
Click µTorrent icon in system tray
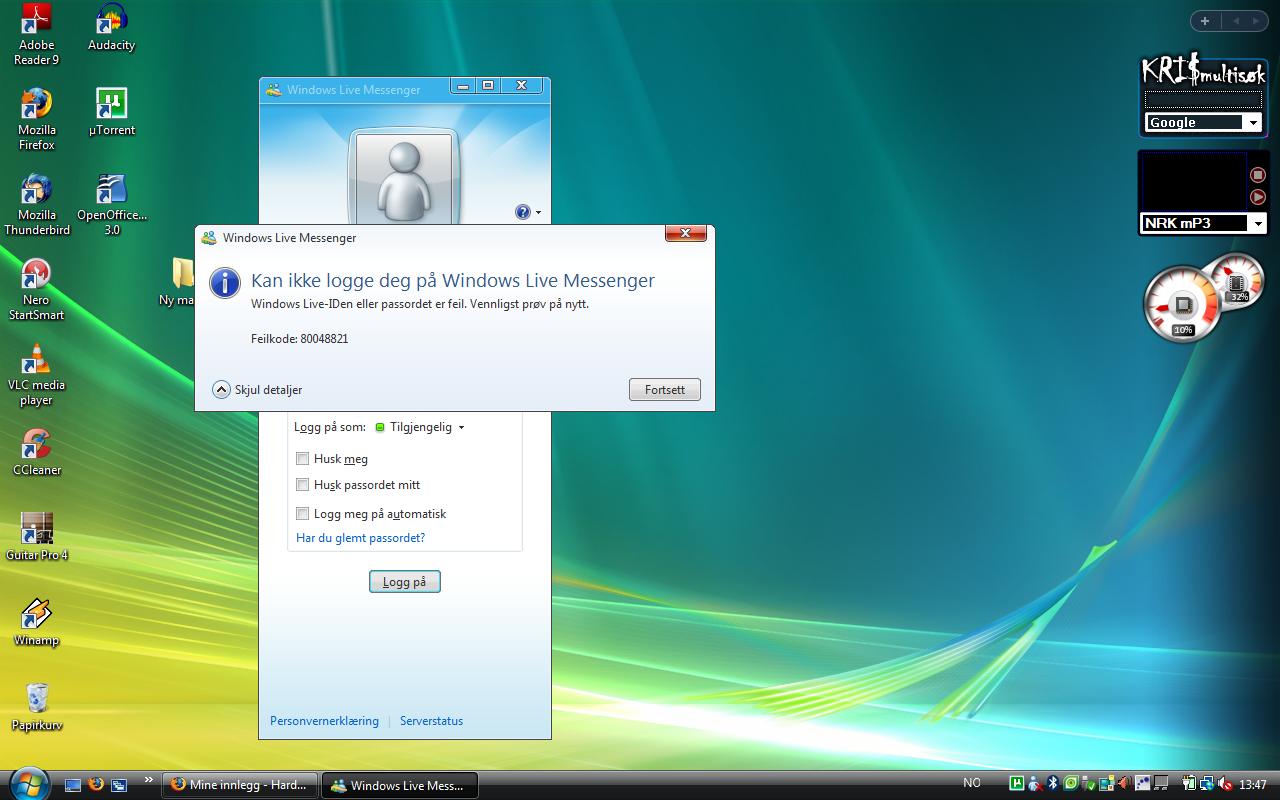click(1017, 783)
